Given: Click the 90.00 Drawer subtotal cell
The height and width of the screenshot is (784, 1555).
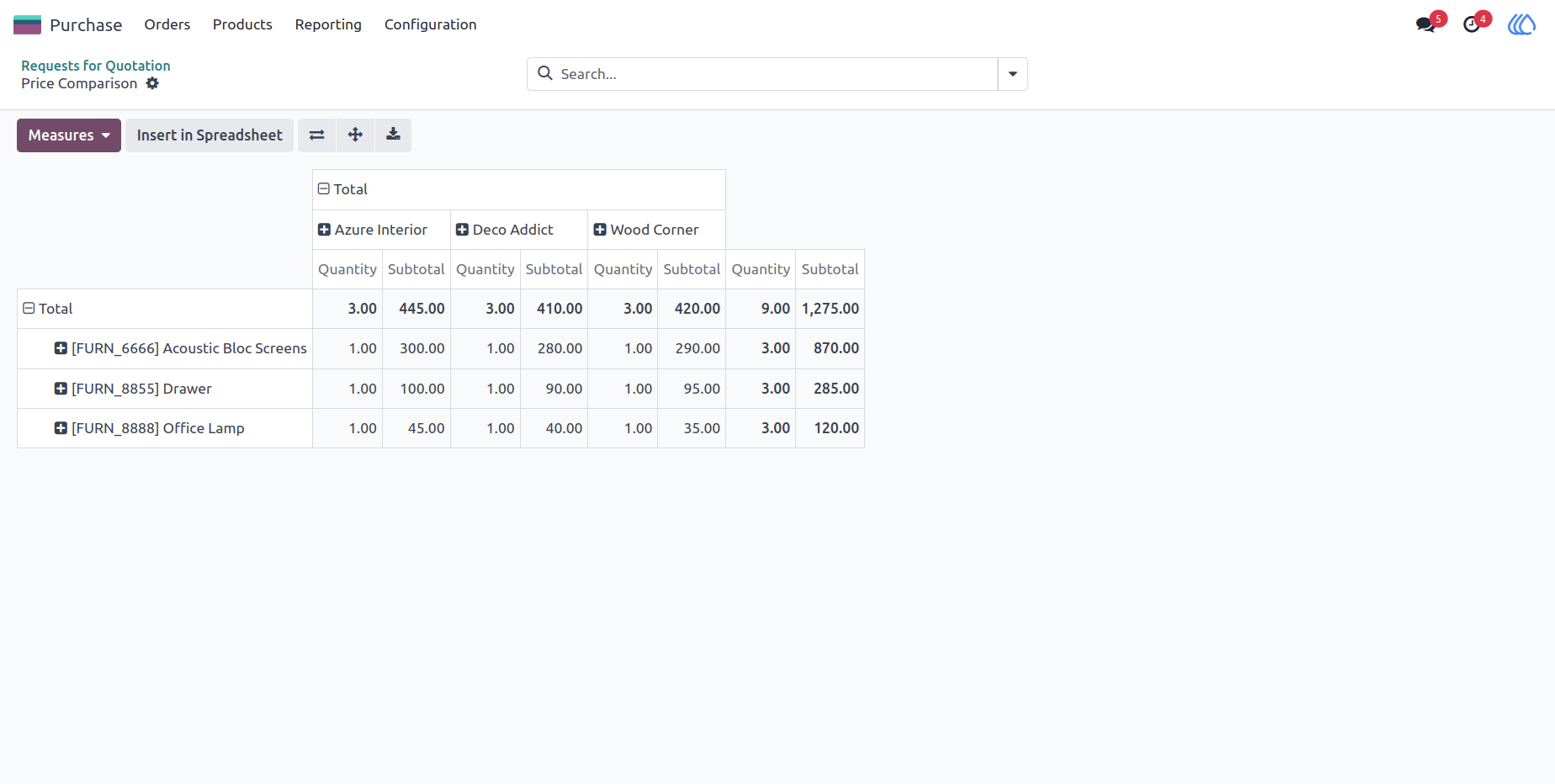Looking at the screenshot, I should (x=554, y=389).
